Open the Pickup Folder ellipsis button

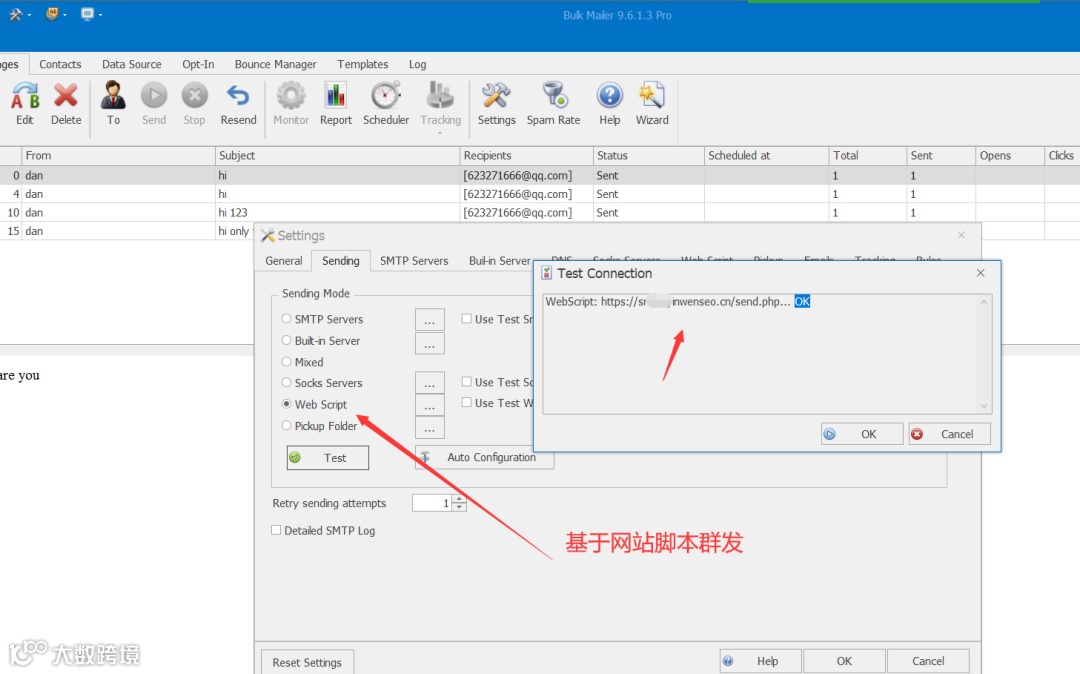tap(430, 428)
